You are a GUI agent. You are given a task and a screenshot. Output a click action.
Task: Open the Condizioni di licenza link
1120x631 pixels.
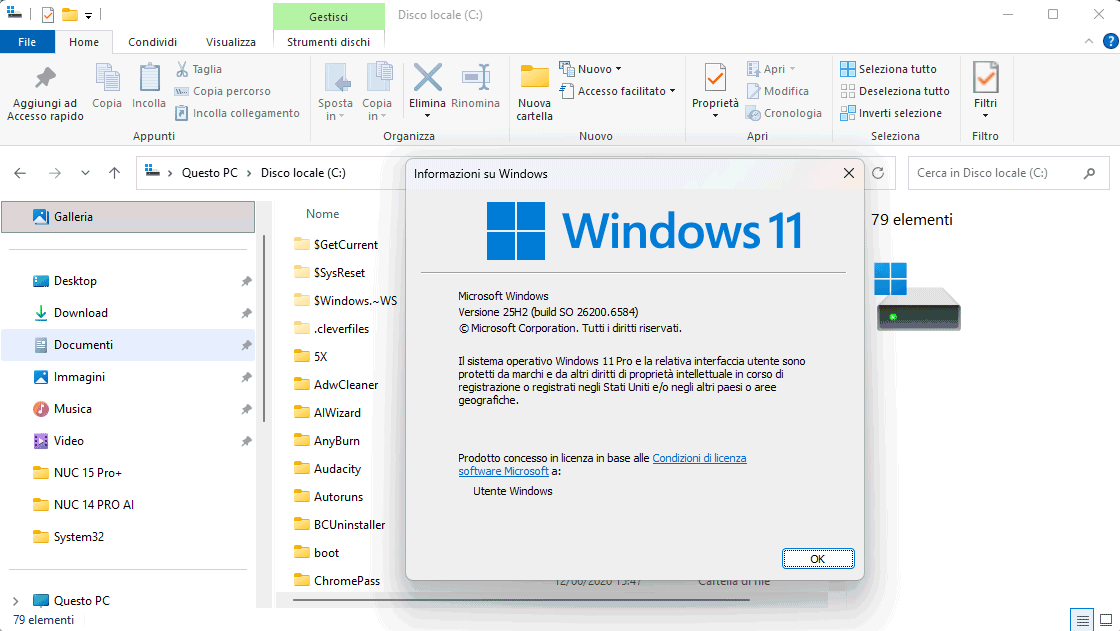pyautogui.click(x=699, y=457)
